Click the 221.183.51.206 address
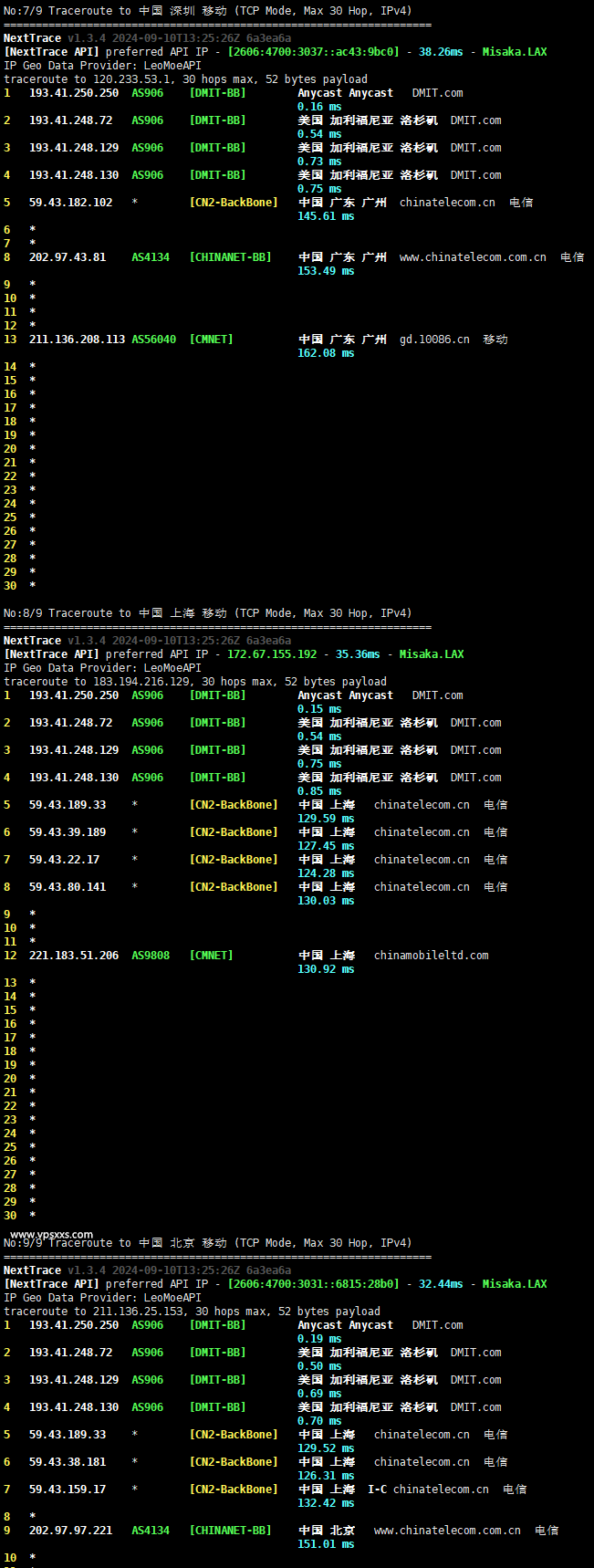This screenshot has height=1568, width=594. pos(74,956)
